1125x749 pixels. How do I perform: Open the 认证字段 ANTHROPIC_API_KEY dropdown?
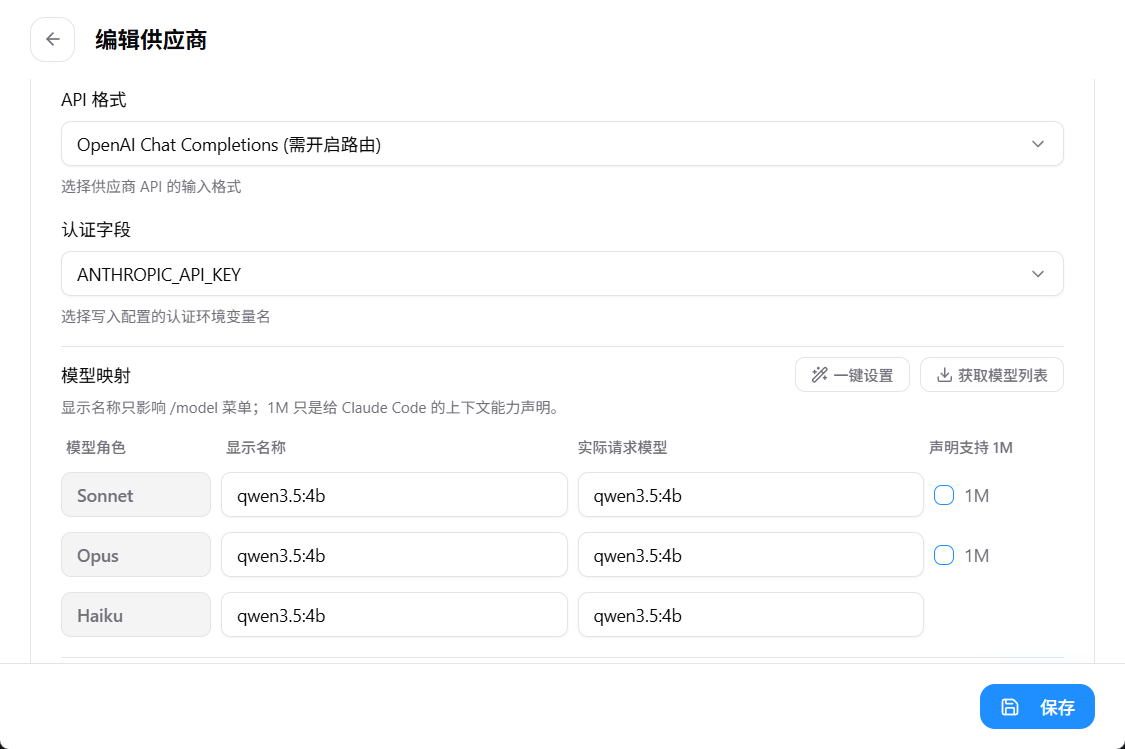[x=562, y=274]
